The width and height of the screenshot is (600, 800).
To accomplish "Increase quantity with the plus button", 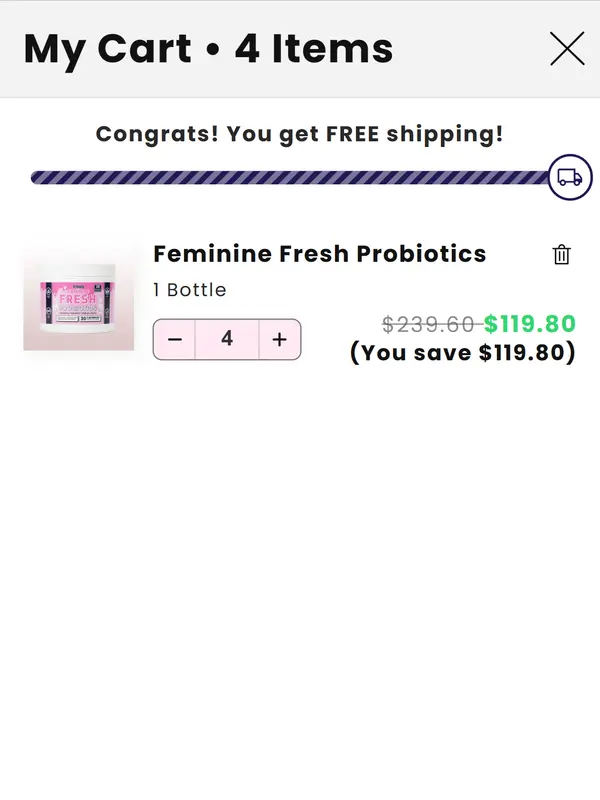I will pos(279,340).
